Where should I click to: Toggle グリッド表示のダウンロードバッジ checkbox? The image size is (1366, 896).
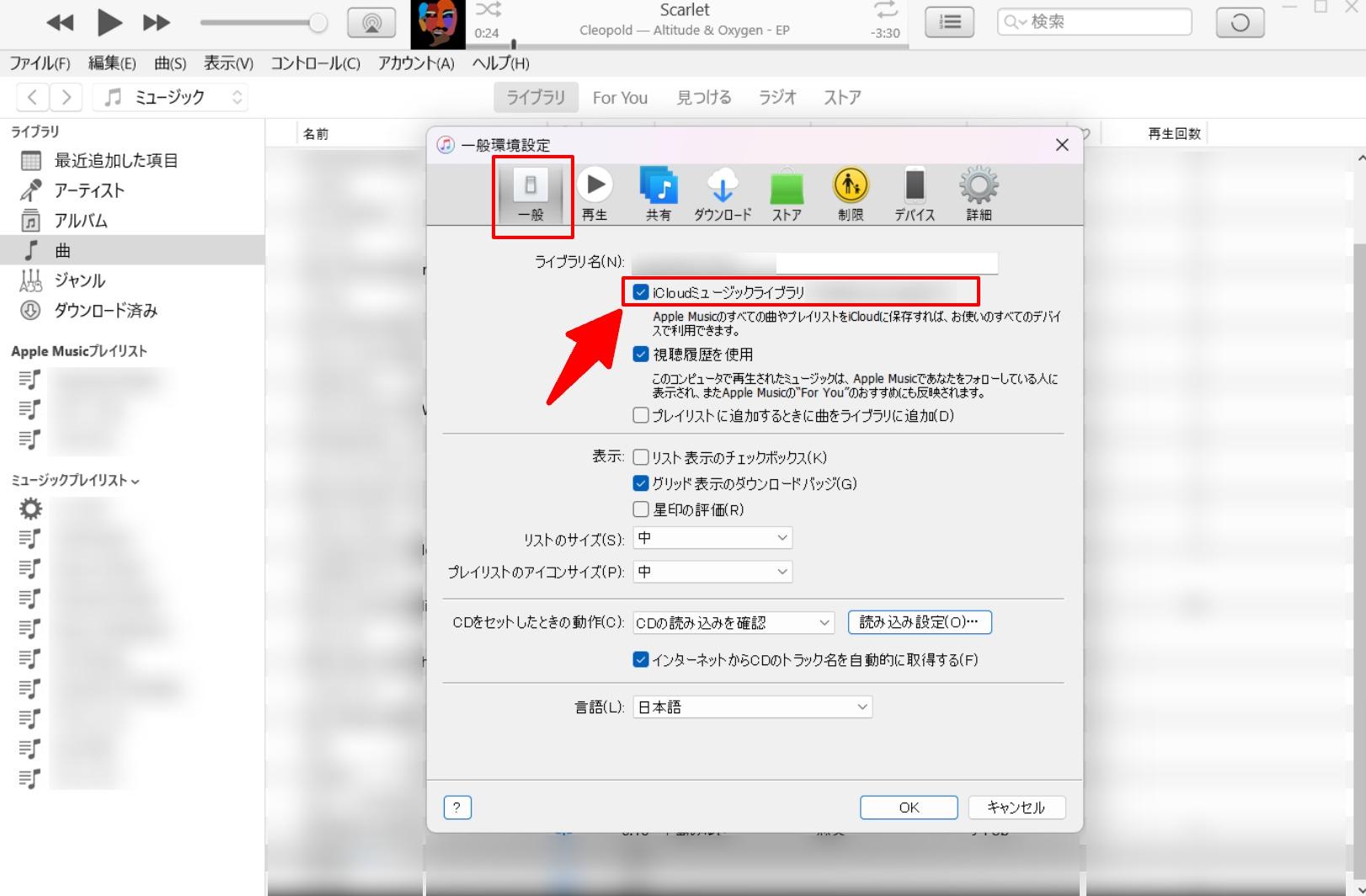(x=641, y=483)
